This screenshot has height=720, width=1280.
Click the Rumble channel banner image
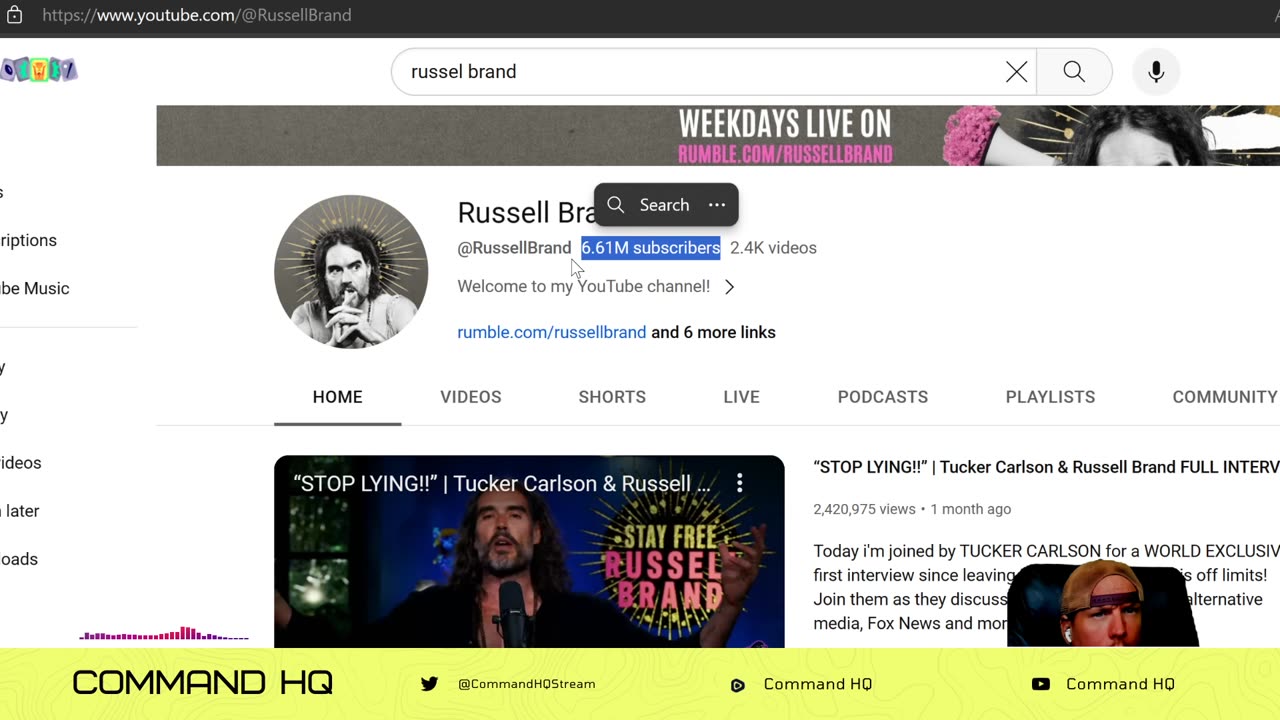point(718,136)
